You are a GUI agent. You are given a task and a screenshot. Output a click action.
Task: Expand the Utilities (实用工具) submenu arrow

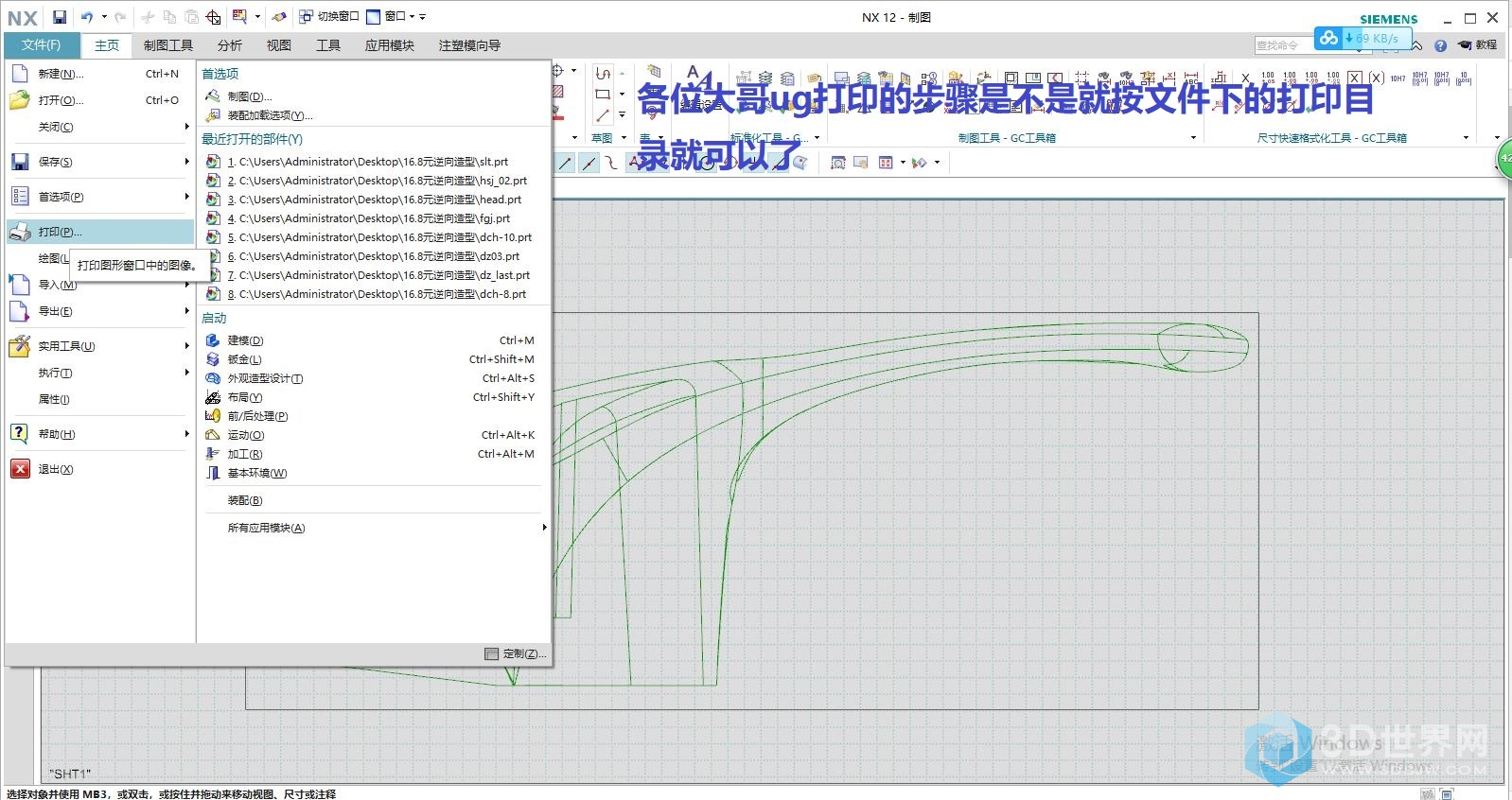click(186, 346)
